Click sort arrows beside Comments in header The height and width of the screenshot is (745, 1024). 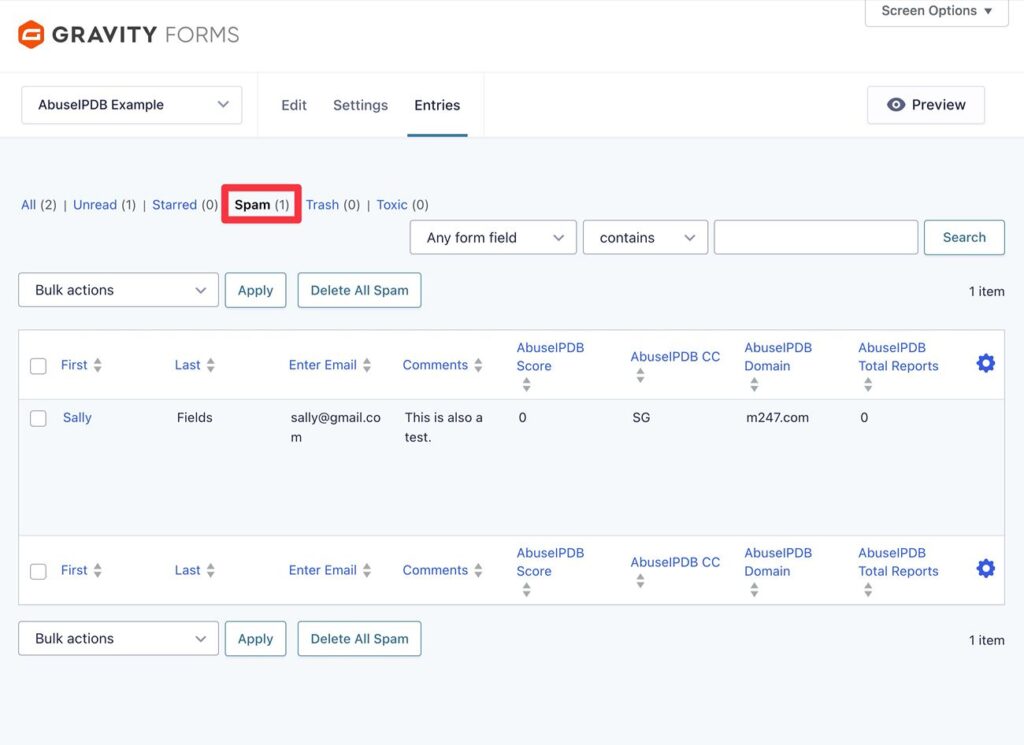pos(478,365)
